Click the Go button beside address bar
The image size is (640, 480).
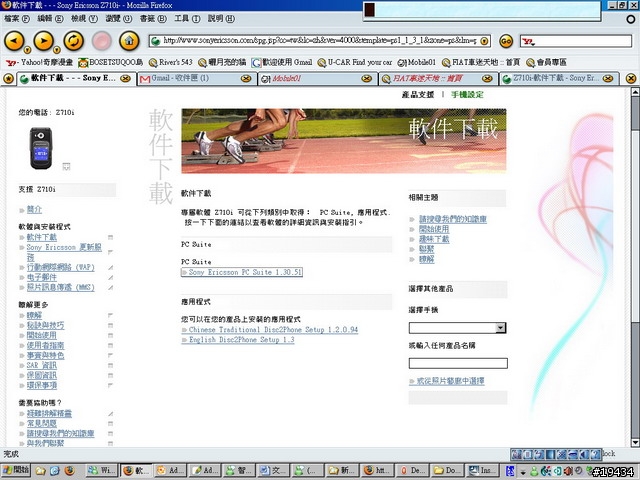[x=505, y=41]
